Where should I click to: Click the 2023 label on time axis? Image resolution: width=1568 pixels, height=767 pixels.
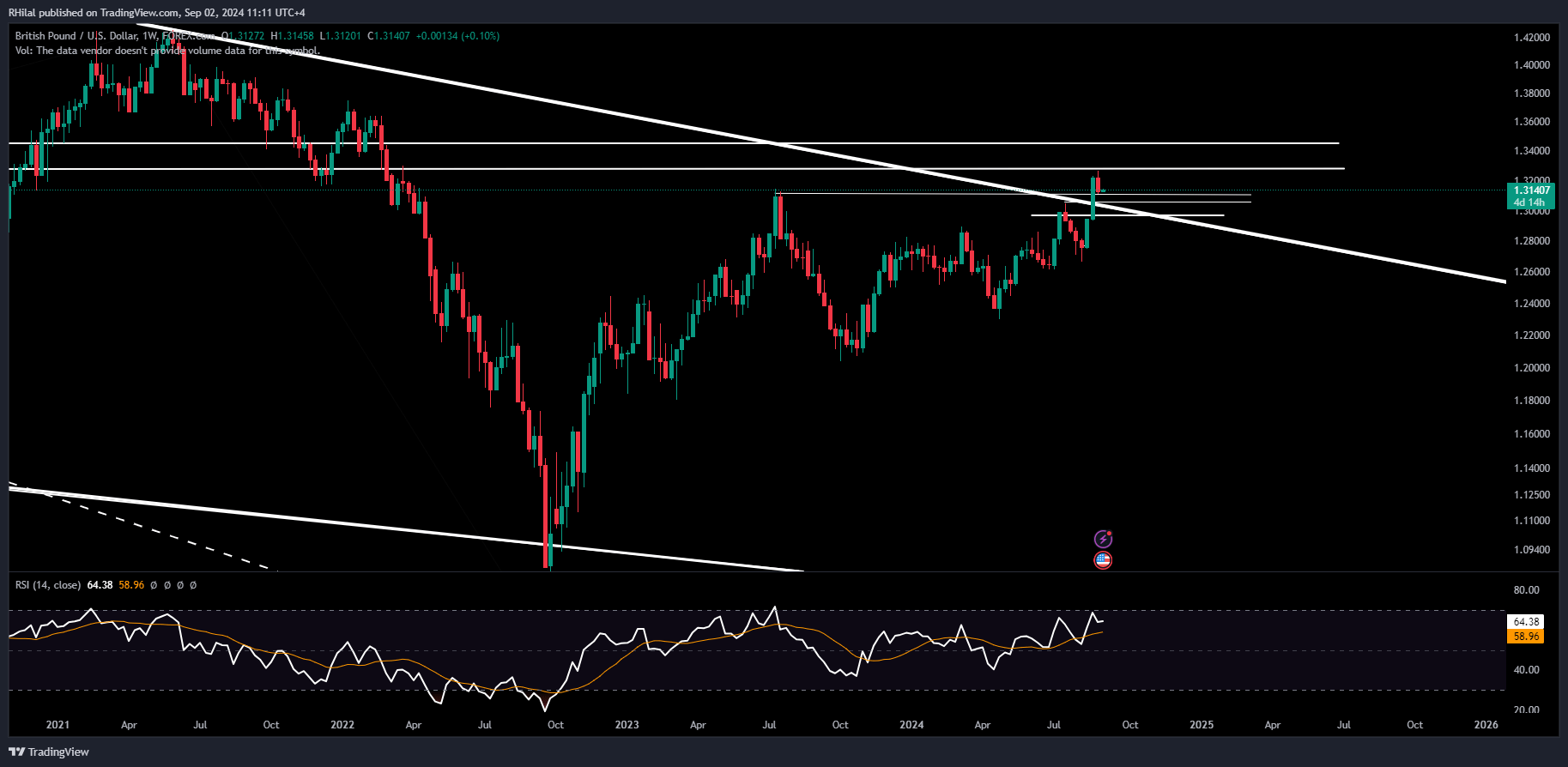click(627, 725)
